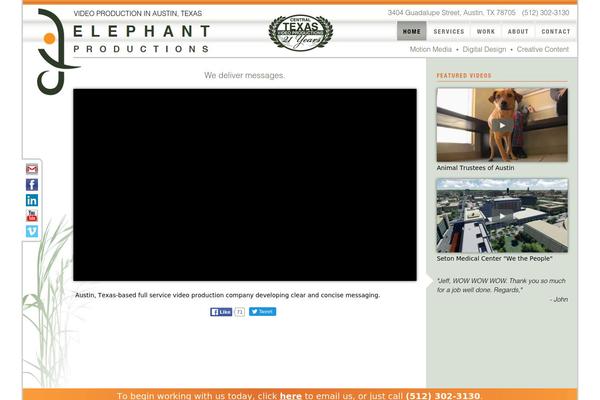Click the Austin, Texas-based company description text
This screenshot has width=600, height=400.
[227, 295]
